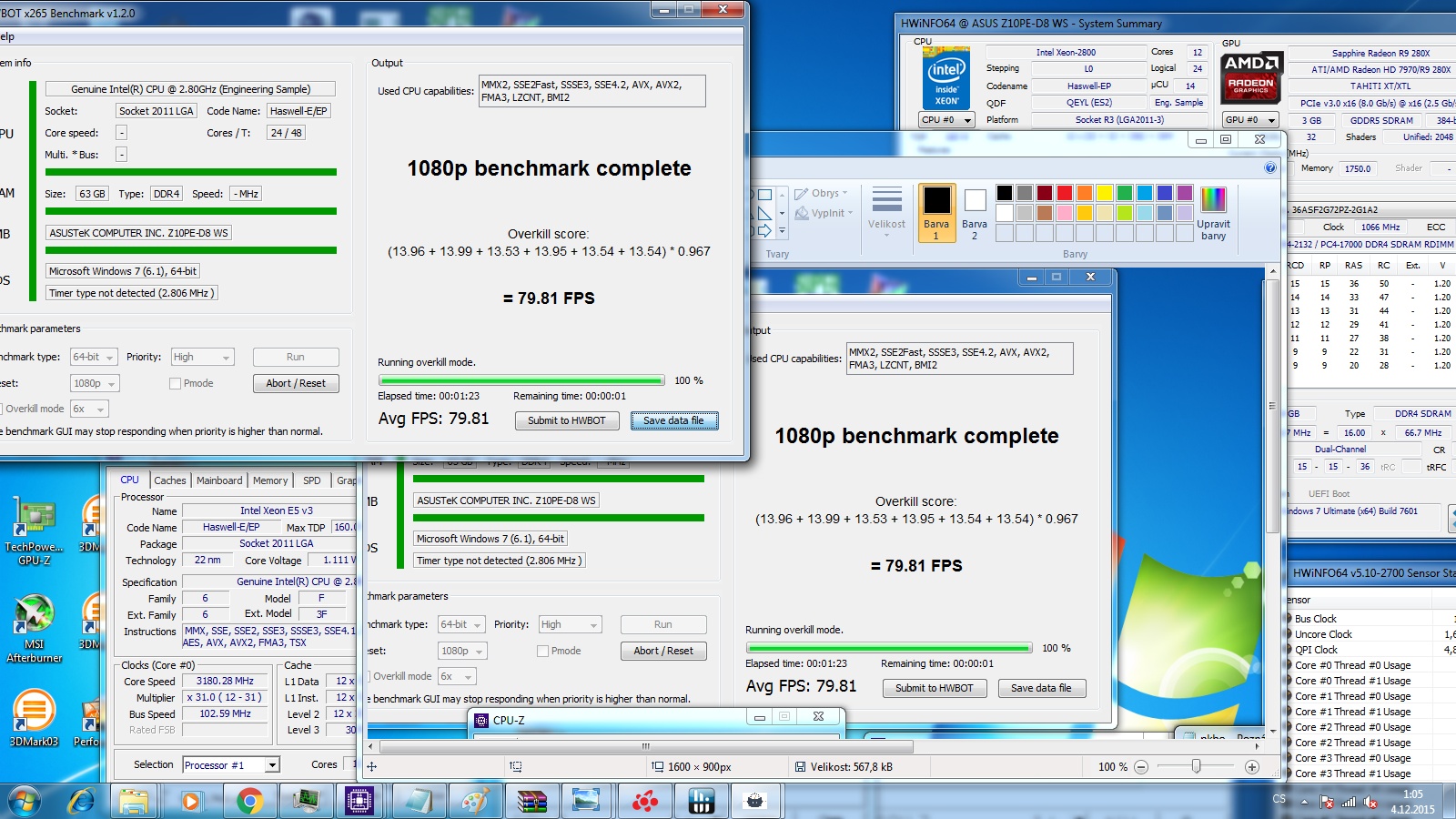Open the GPU #0 selector in HWiNFO

(x=1250, y=119)
